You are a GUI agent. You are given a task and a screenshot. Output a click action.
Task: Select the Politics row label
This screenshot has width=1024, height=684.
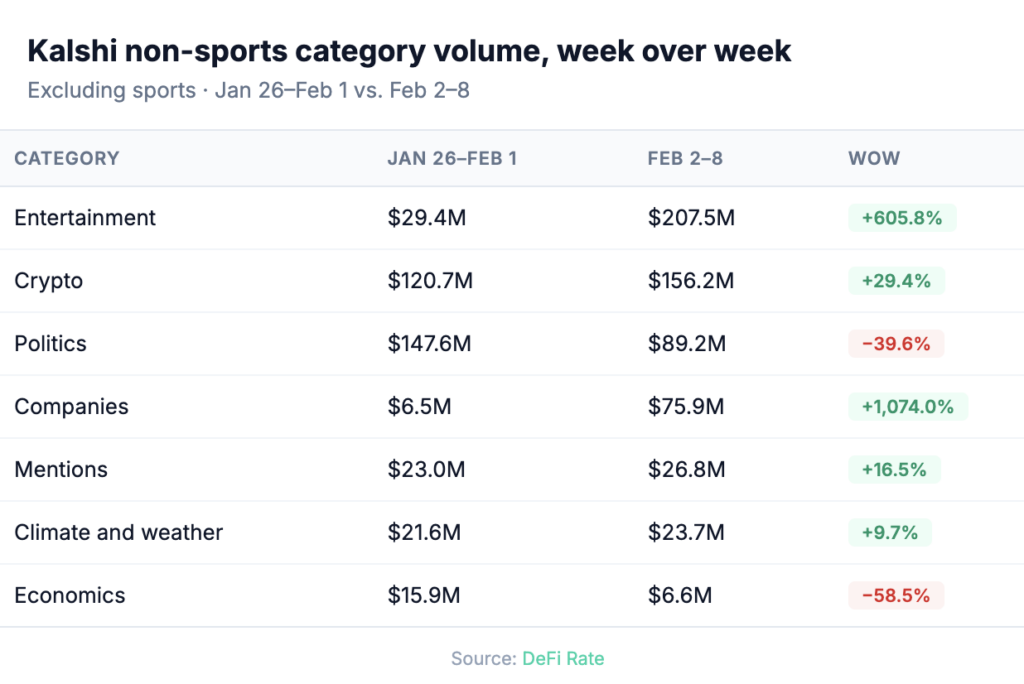(x=50, y=344)
